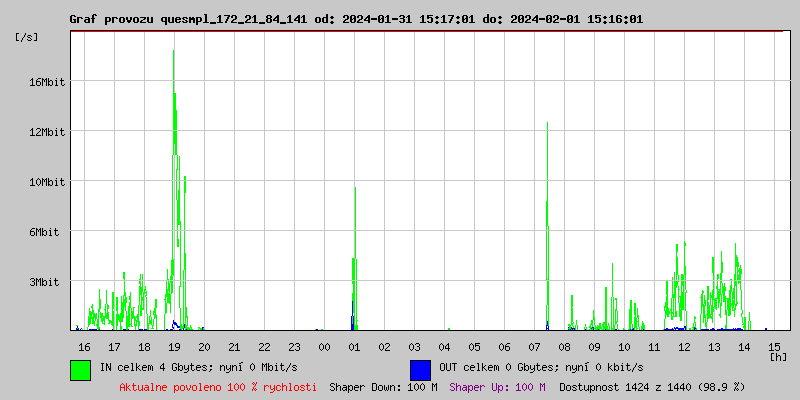The image size is (800, 400).
Task: Click the red 'Aktualne povoleno 100 % rychlosti' text
Action: point(218,386)
